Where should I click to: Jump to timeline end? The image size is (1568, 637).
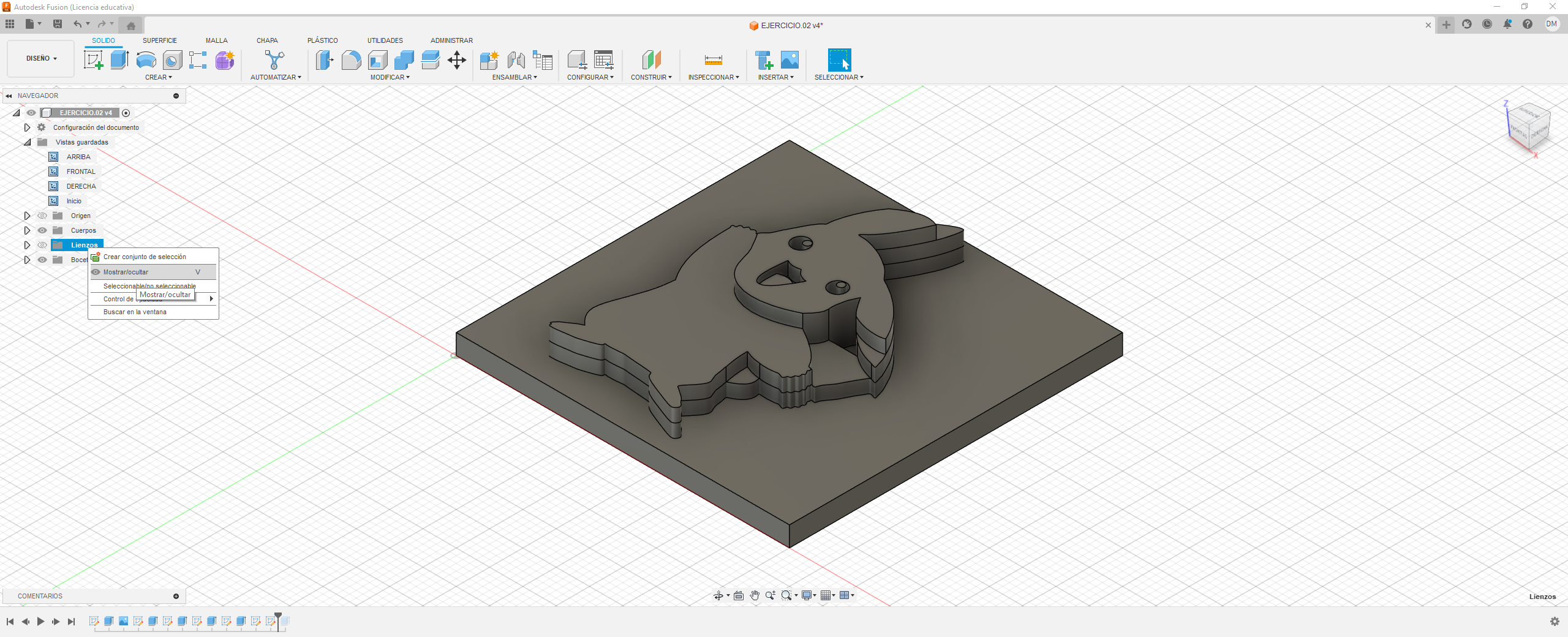pyautogui.click(x=71, y=621)
